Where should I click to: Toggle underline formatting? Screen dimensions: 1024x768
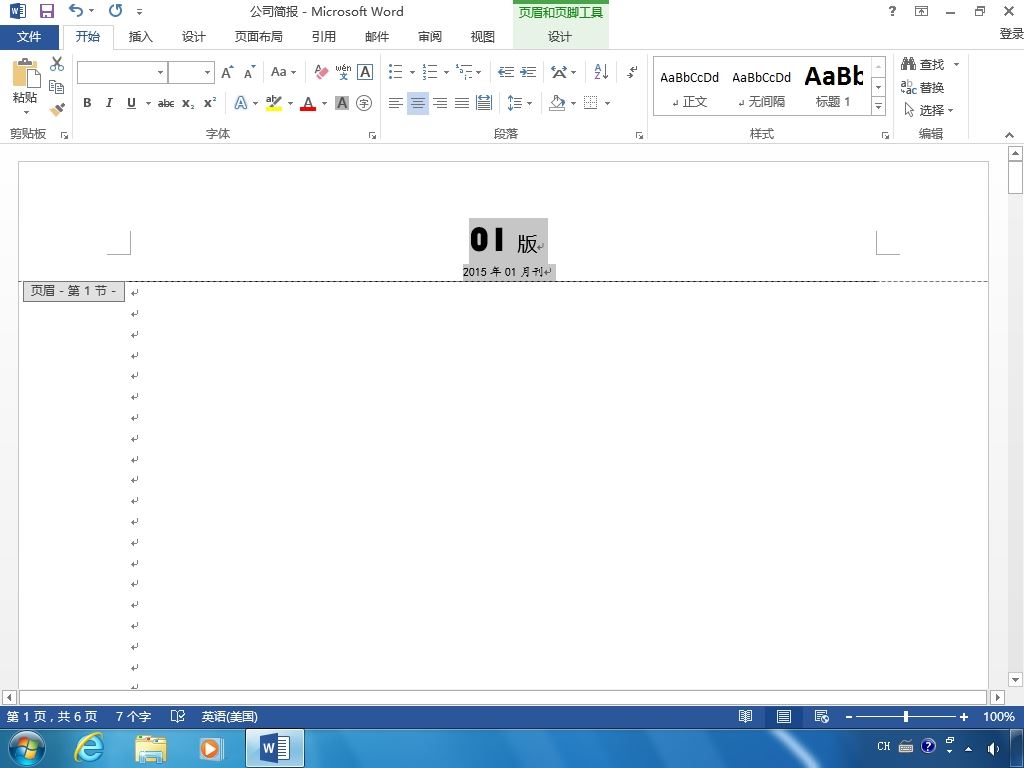[131, 103]
